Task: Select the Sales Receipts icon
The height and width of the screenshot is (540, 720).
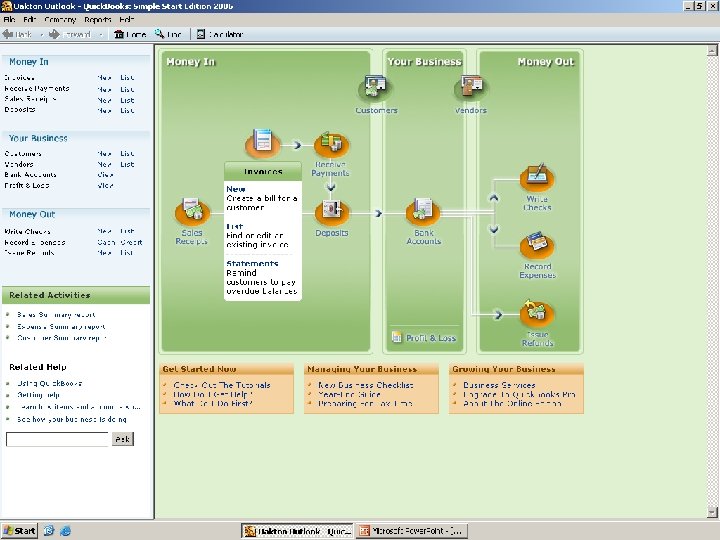Action: point(192,211)
